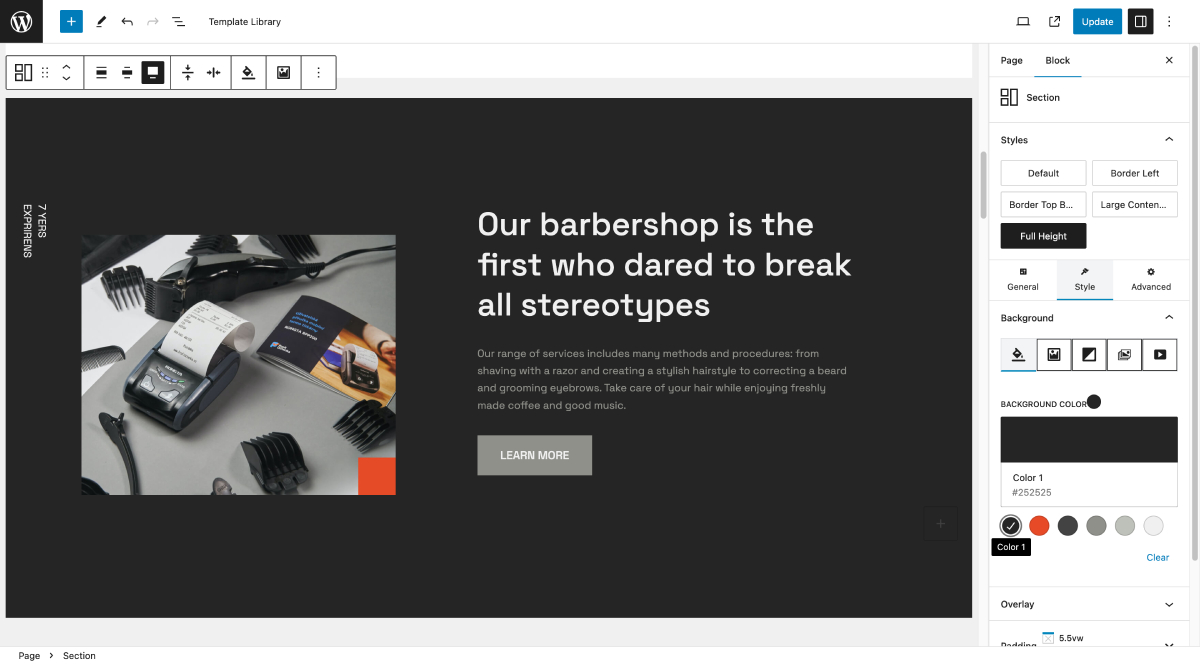The image size is (1200, 664).
Task: Toggle the active bottom vertical alignment
Action: [153, 72]
